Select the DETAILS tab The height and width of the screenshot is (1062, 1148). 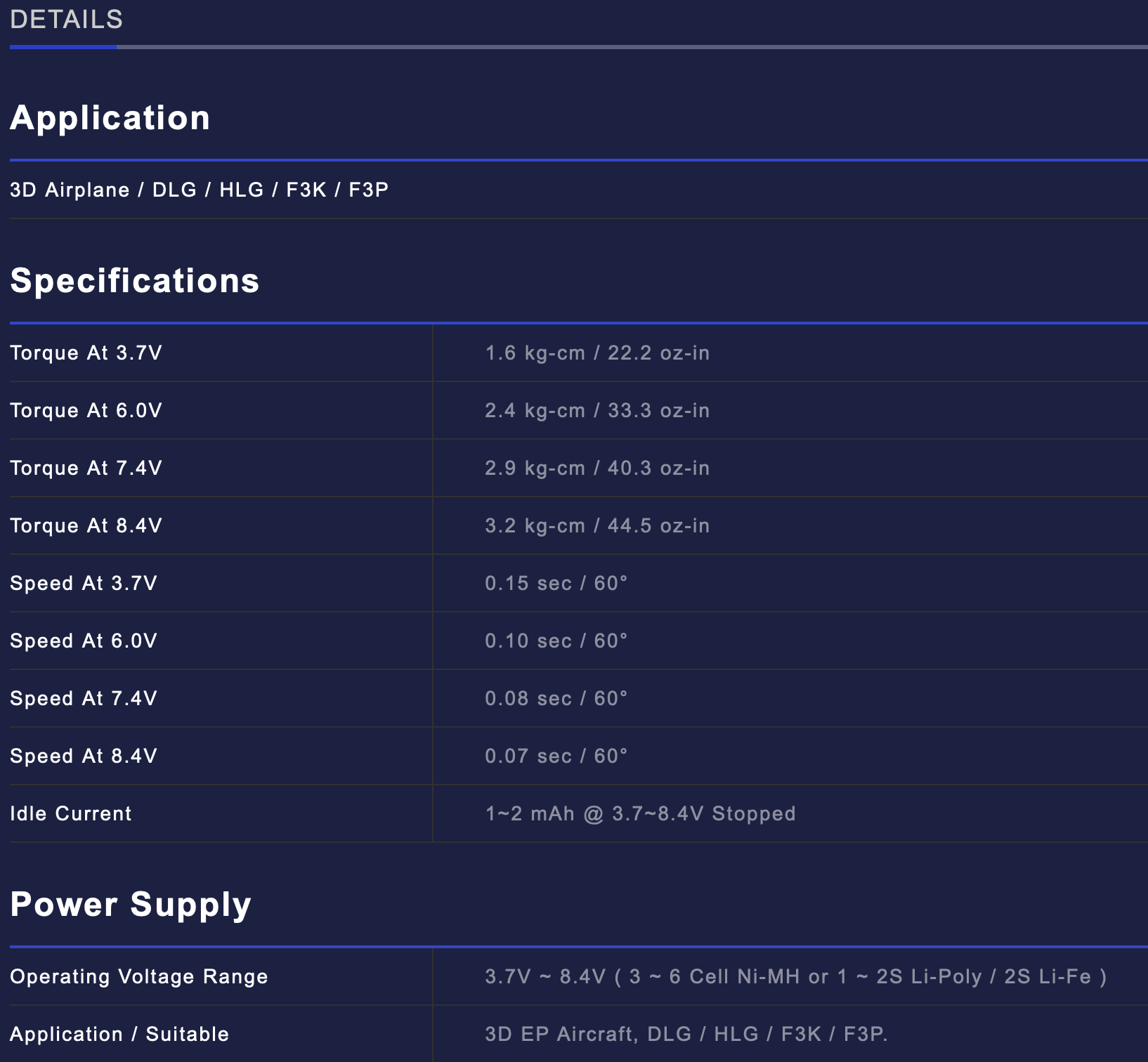(66, 20)
